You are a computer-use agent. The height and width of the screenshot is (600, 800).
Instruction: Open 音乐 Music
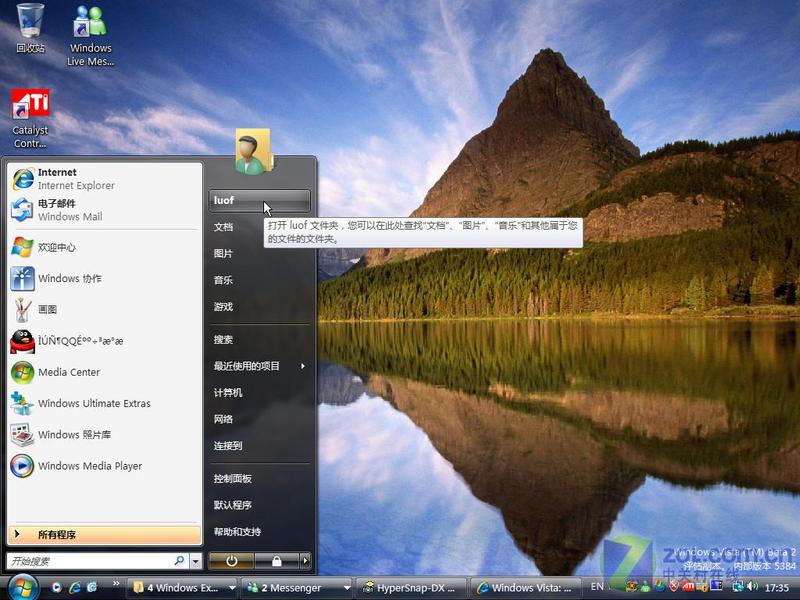pyautogui.click(x=259, y=280)
